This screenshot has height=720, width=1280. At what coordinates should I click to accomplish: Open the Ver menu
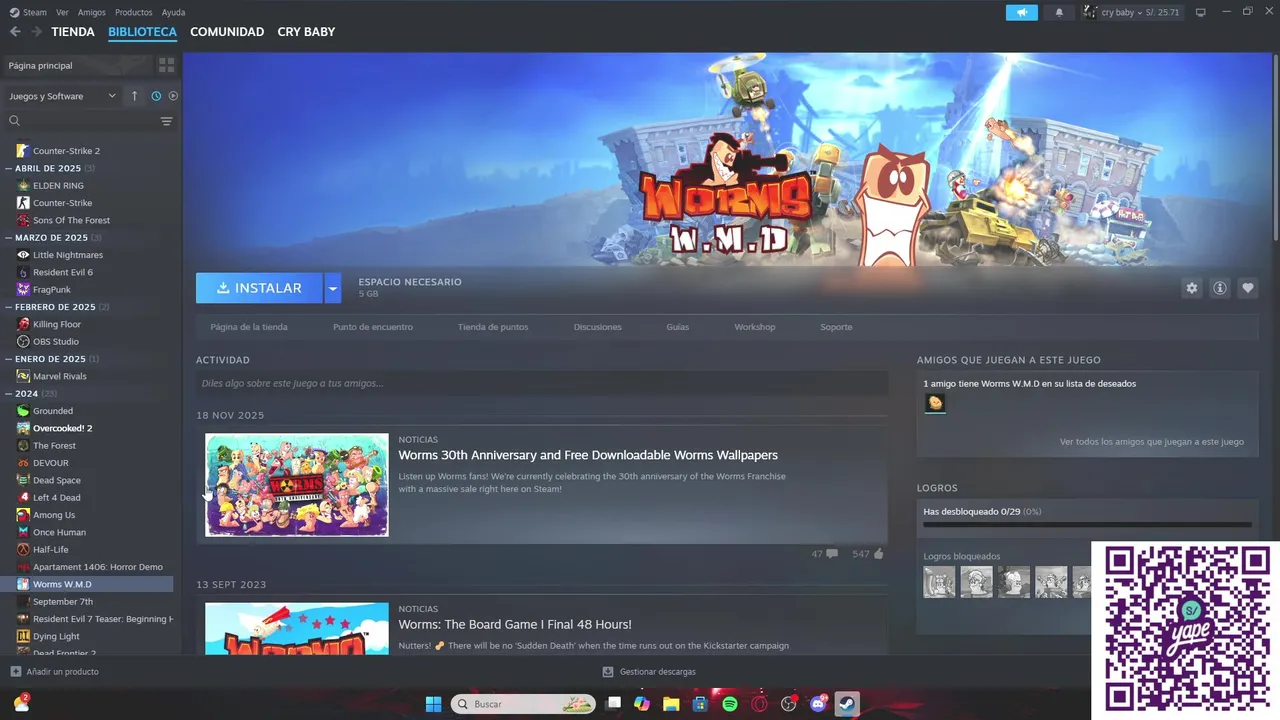pos(63,12)
